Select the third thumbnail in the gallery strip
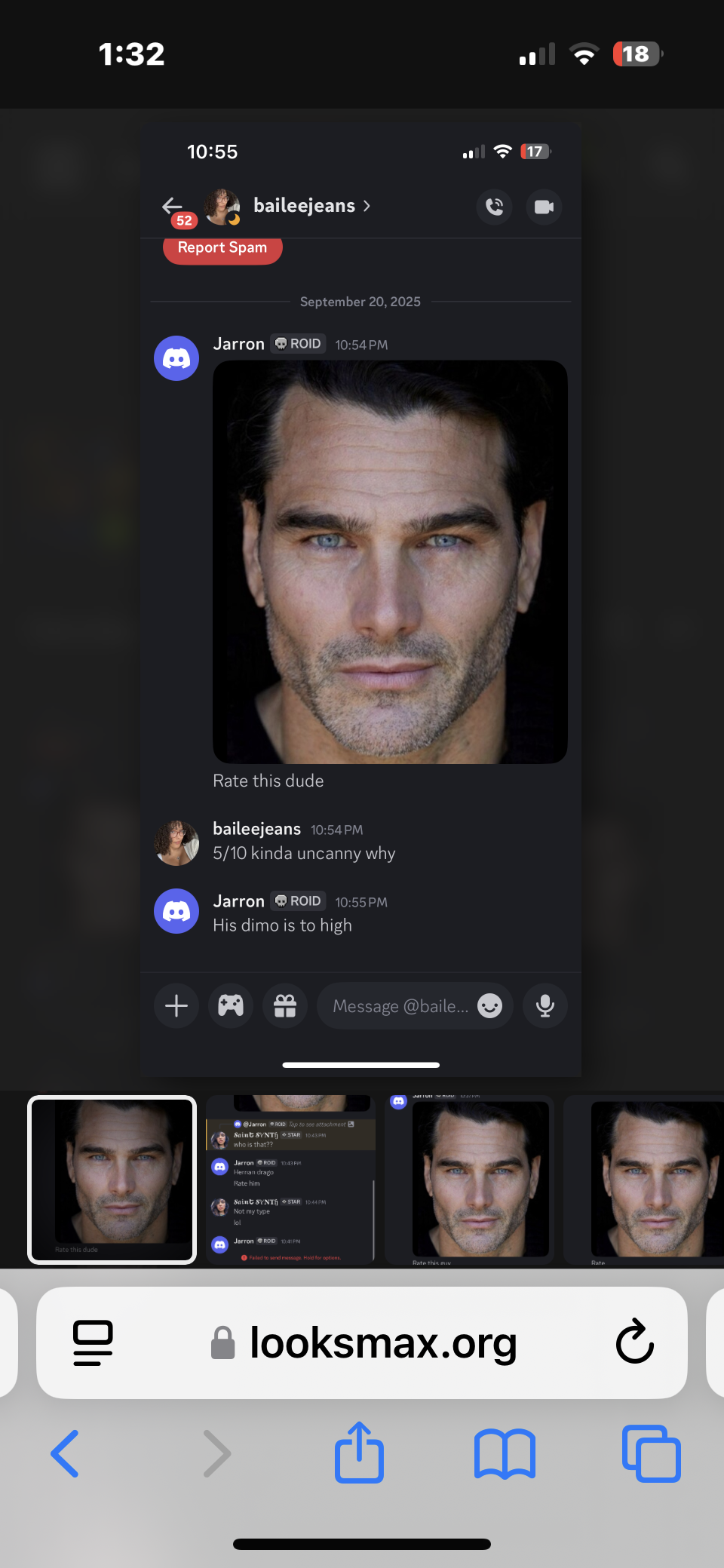 tap(469, 1180)
